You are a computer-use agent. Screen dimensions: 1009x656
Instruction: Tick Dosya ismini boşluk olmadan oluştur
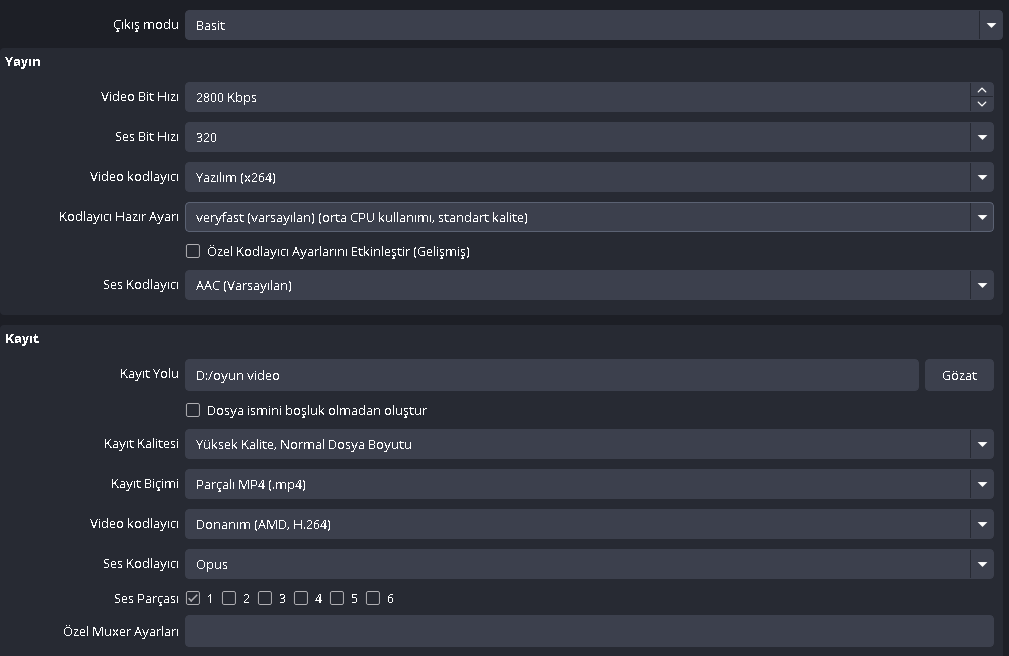pyautogui.click(x=193, y=410)
